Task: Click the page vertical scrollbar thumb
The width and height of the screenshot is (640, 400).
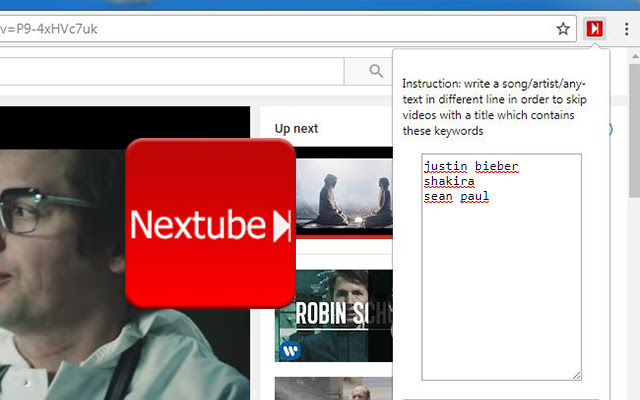Action: tap(635, 131)
